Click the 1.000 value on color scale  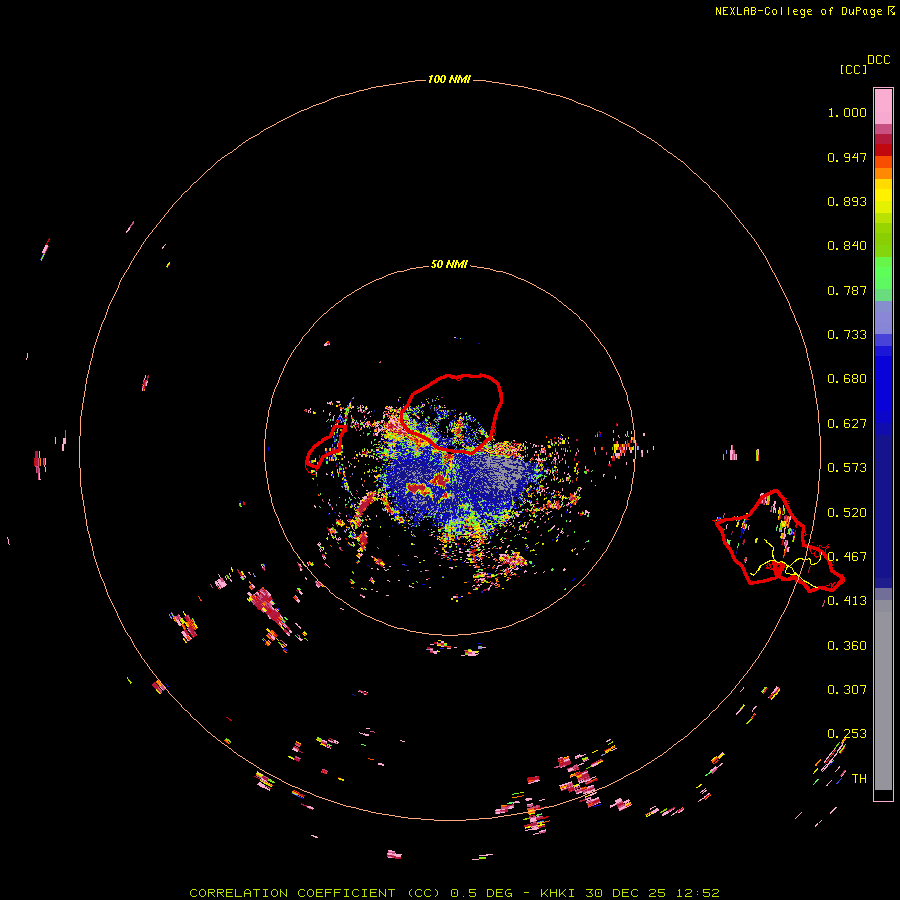[x=847, y=112]
